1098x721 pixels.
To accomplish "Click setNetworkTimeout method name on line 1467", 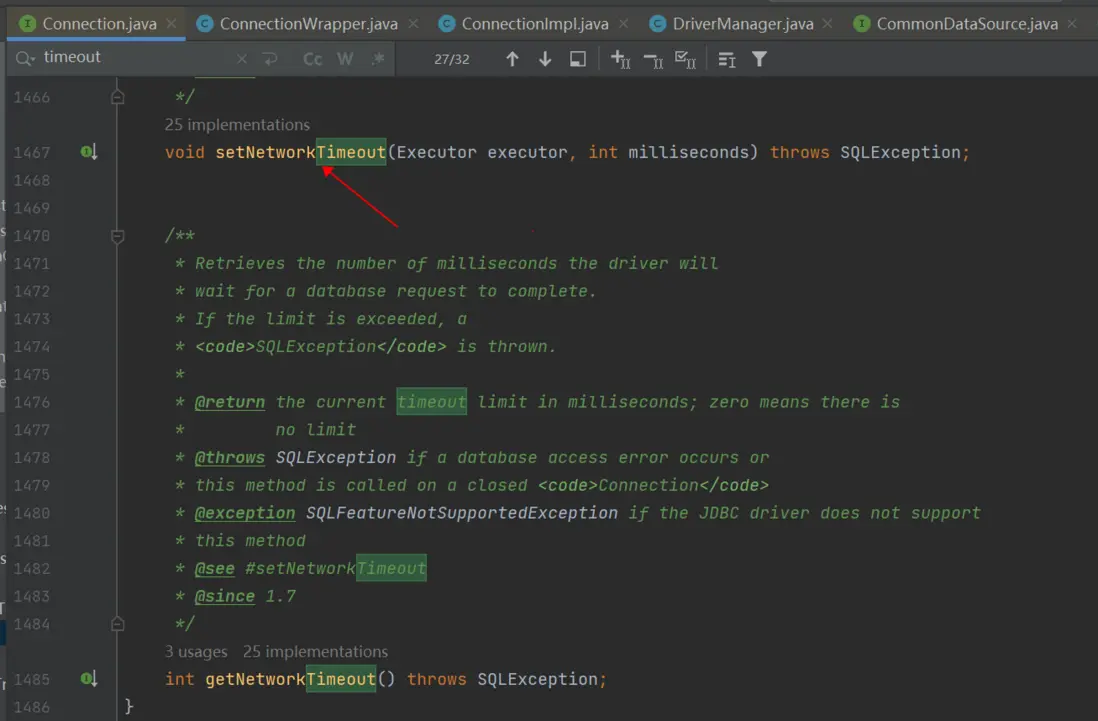I will [x=300, y=152].
